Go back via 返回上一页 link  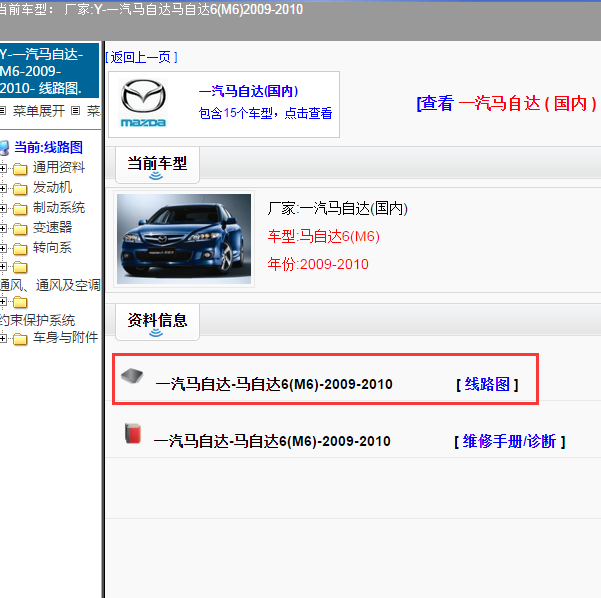tap(141, 58)
